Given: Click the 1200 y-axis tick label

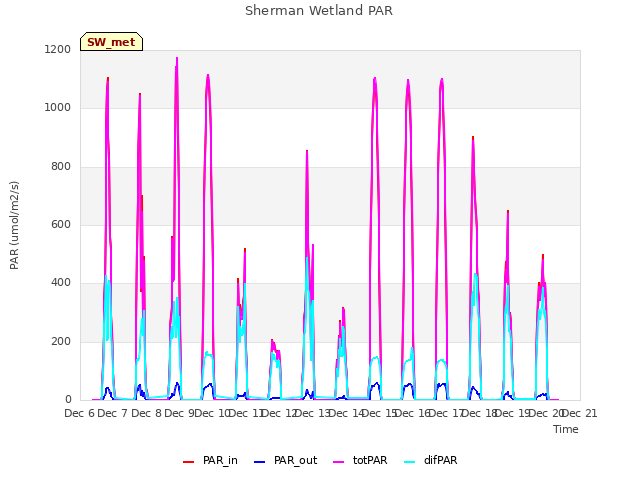Looking at the screenshot, I should click(x=58, y=49).
